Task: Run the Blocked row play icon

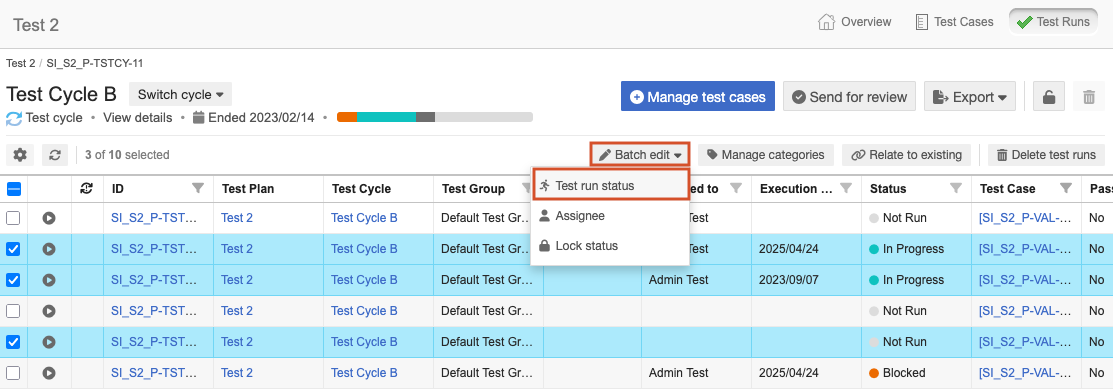Action: tap(49, 373)
